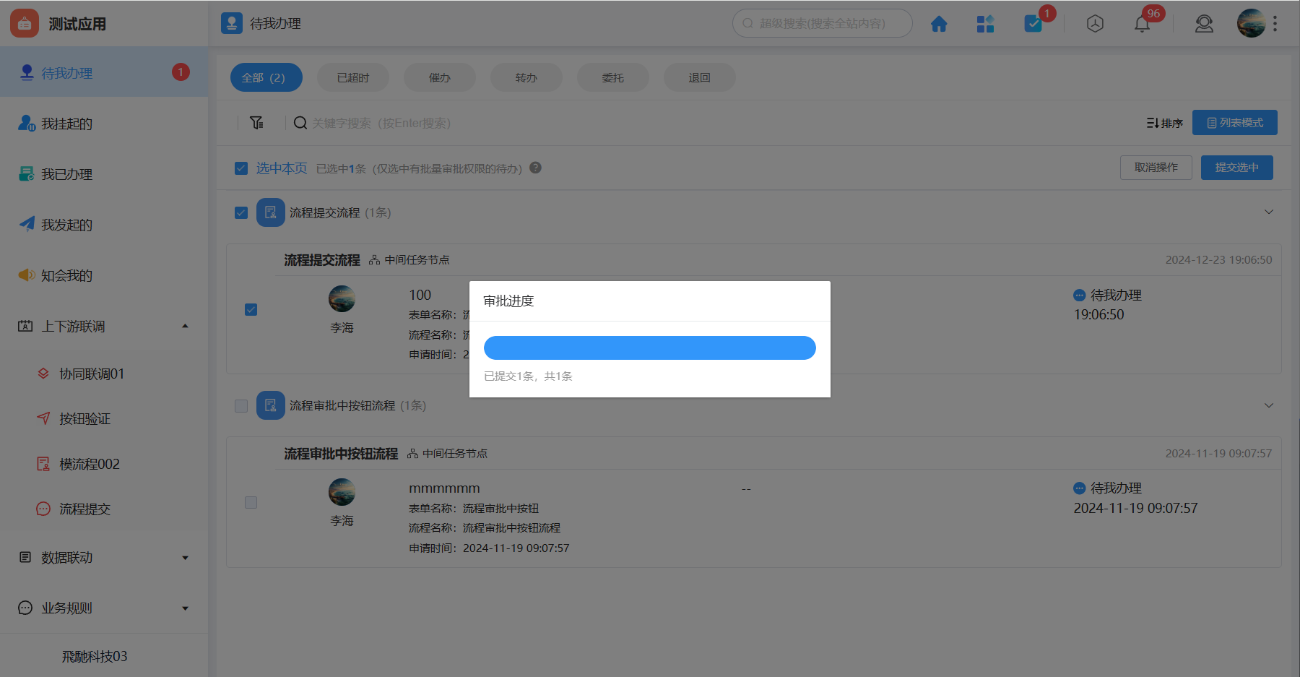Click the filter funnel icon above the search field
This screenshot has height=677, width=1300.
click(257, 122)
